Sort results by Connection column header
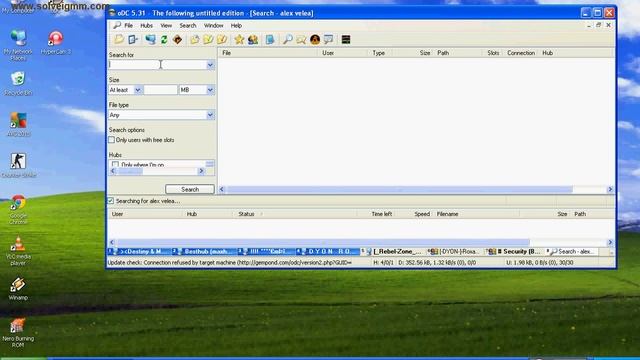 click(x=521, y=53)
